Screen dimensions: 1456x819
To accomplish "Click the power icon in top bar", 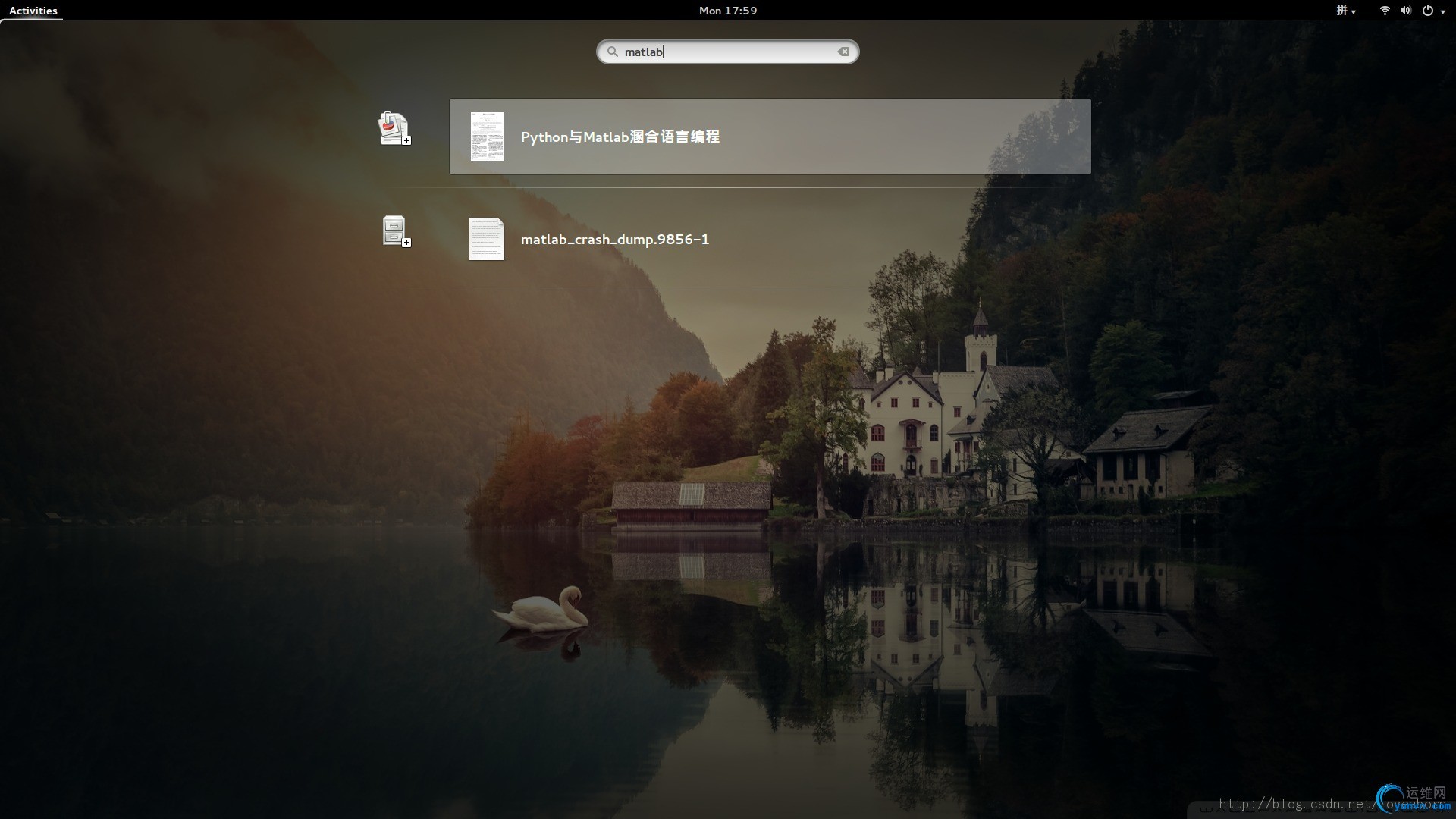I will 1428,11.
